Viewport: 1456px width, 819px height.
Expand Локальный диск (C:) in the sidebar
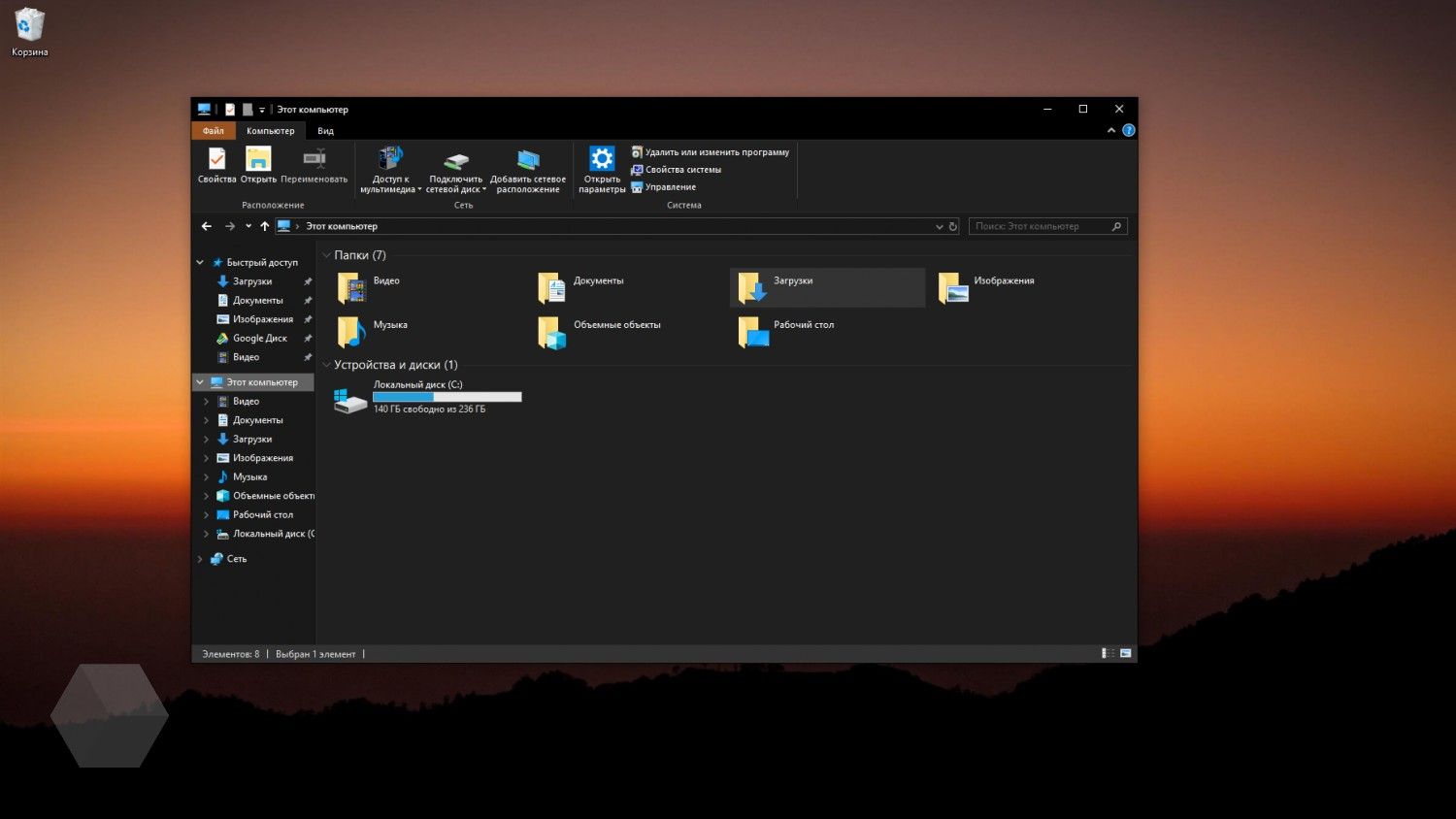[x=206, y=533]
